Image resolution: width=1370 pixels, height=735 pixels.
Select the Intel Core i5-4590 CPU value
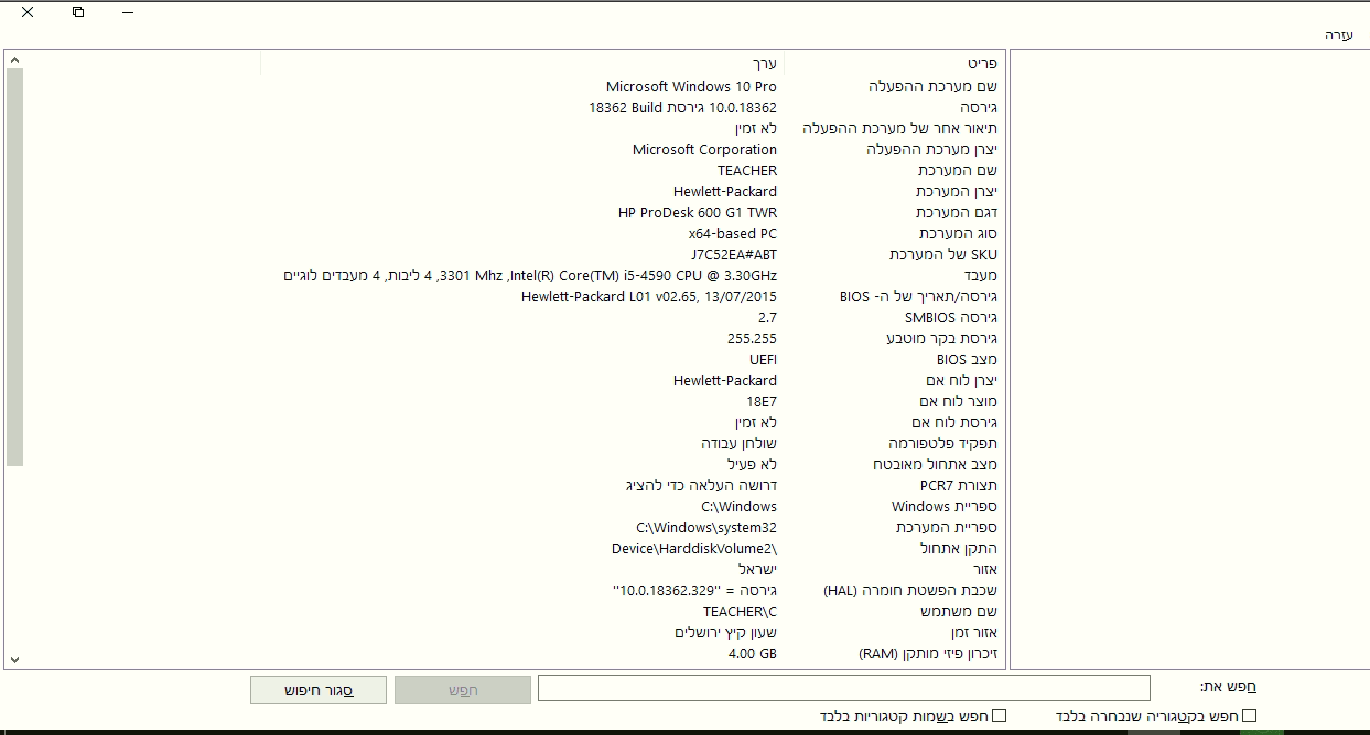(x=531, y=276)
